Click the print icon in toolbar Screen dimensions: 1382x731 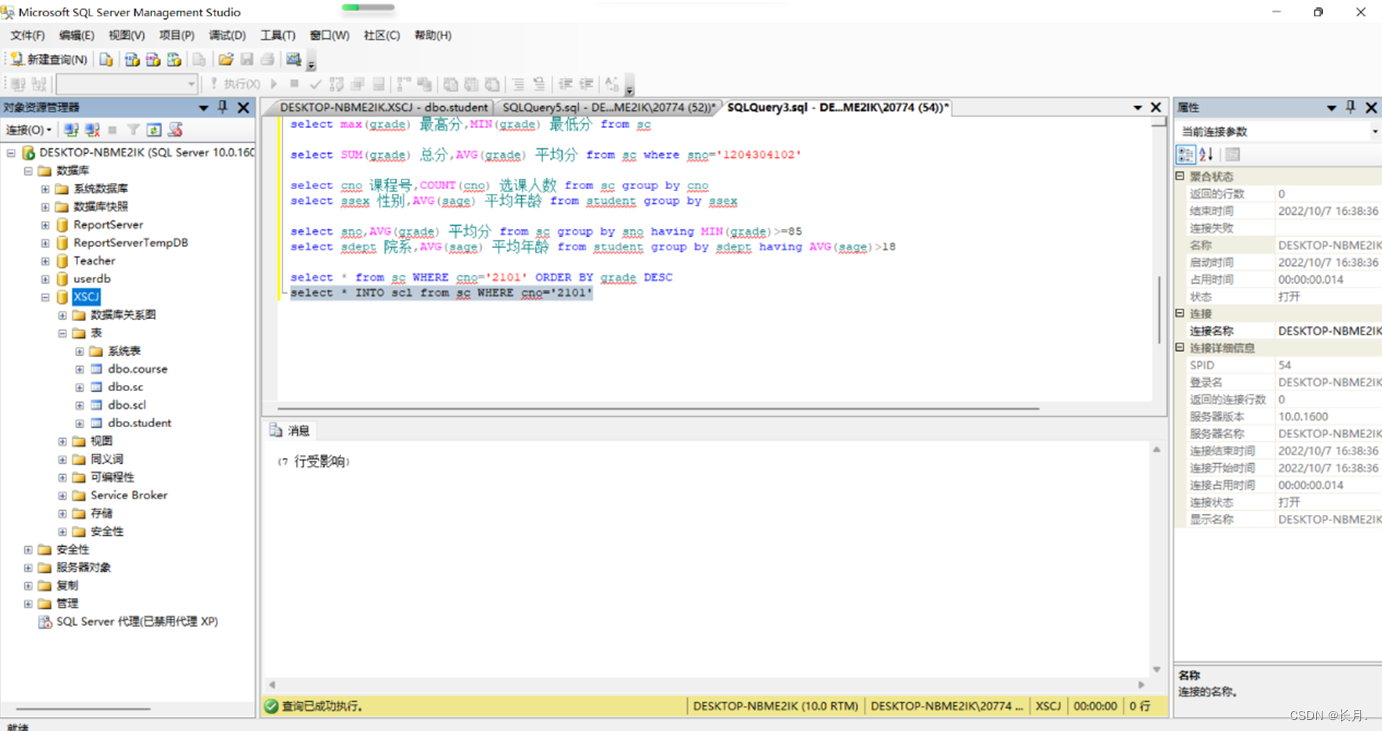[268, 60]
